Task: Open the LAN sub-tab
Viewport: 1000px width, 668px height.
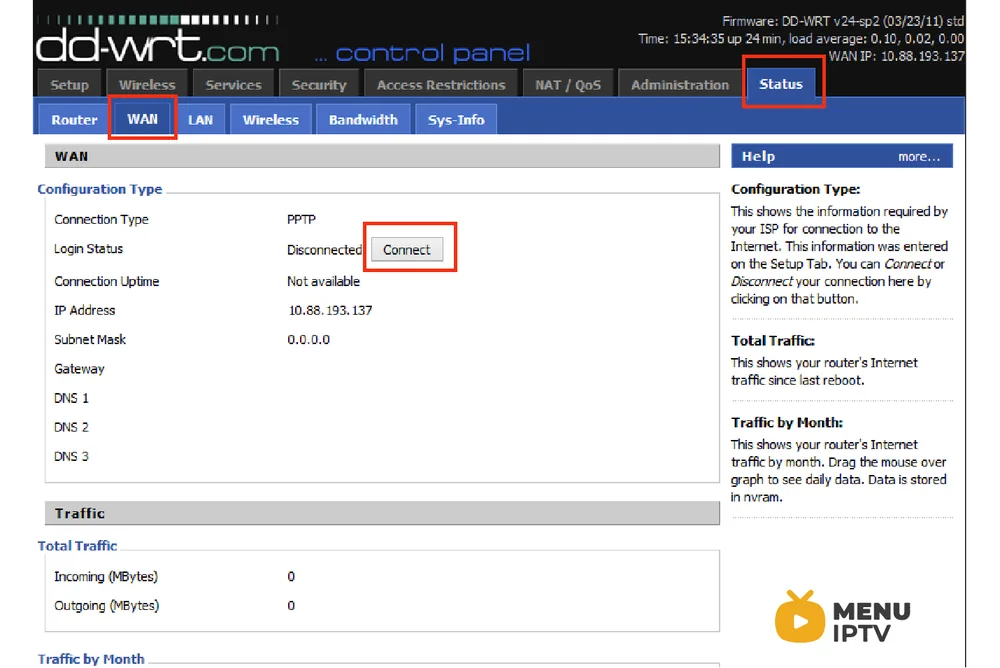Action: click(x=200, y=119)
